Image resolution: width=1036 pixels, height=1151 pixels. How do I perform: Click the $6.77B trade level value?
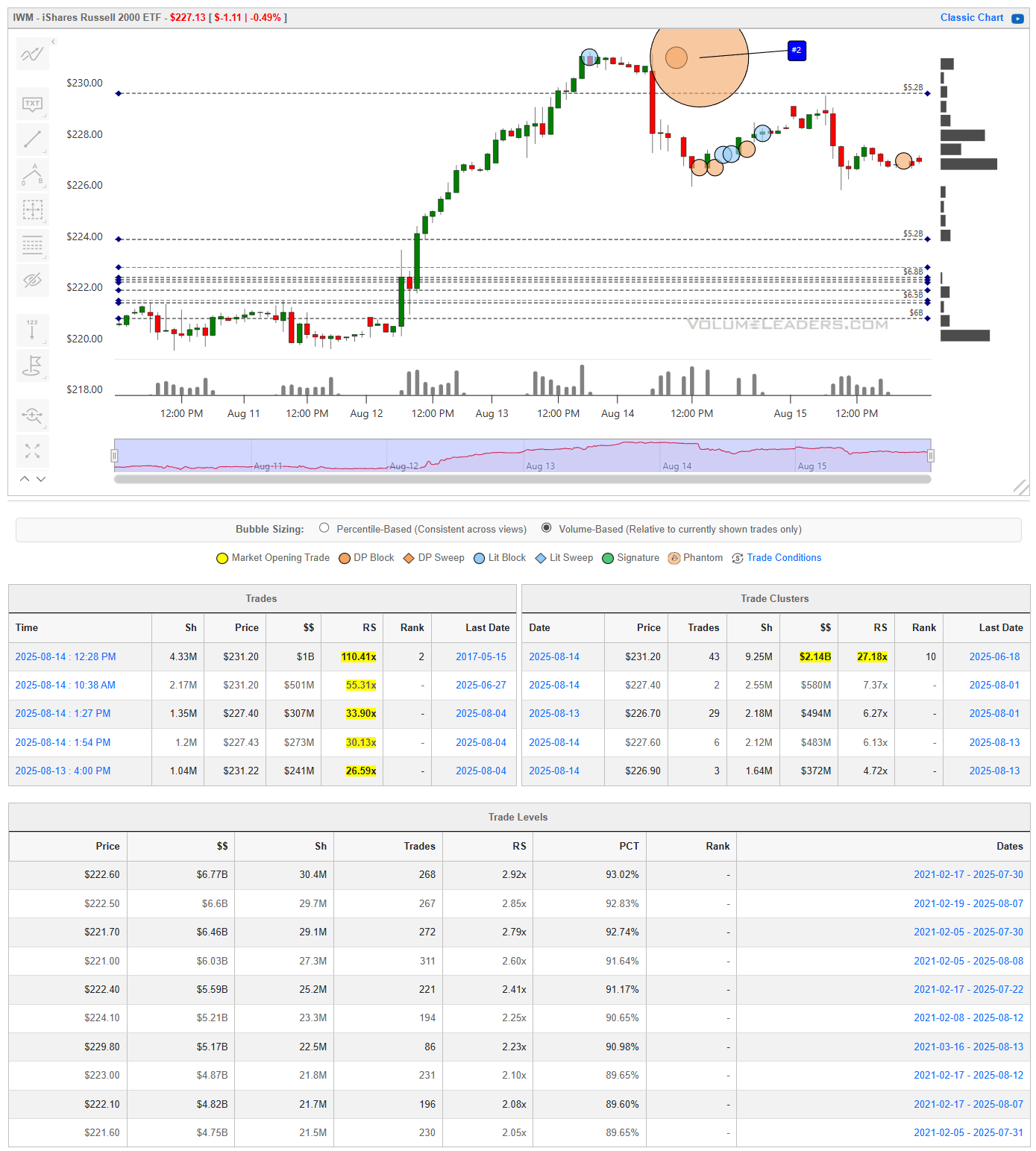click(x=212, y=875)
